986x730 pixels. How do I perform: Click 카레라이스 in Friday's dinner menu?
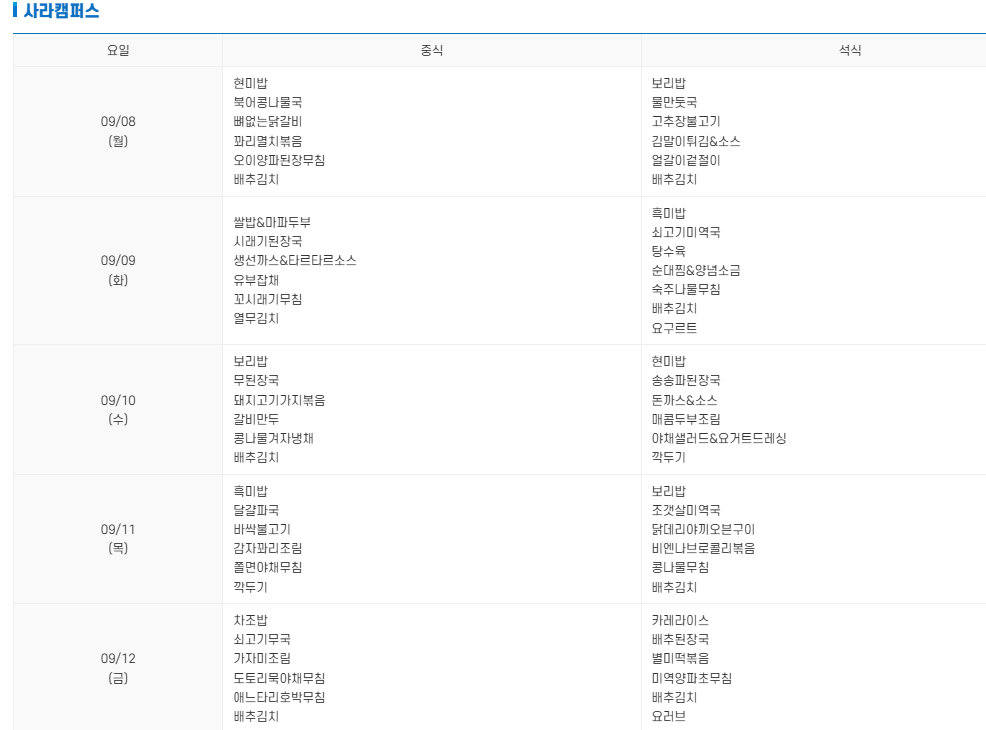tap(681, 619)
